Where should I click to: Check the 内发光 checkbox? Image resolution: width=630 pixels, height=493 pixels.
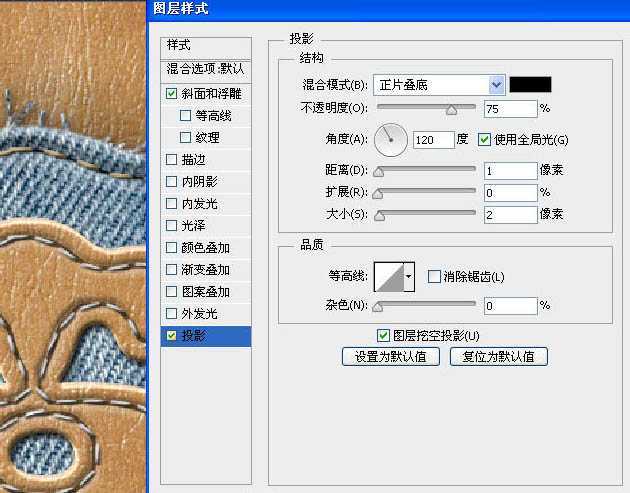[x=171, y=204]
